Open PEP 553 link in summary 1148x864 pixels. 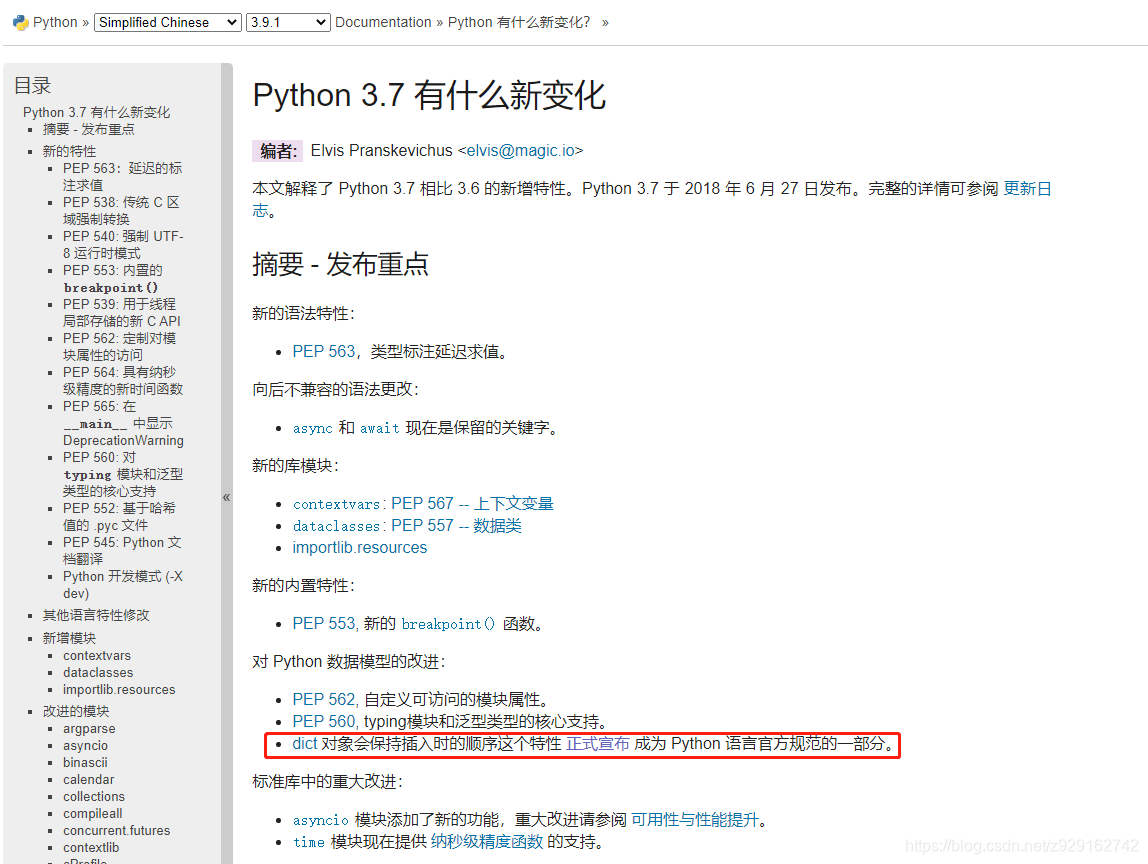pyautogui.click(x=324, y=624)
